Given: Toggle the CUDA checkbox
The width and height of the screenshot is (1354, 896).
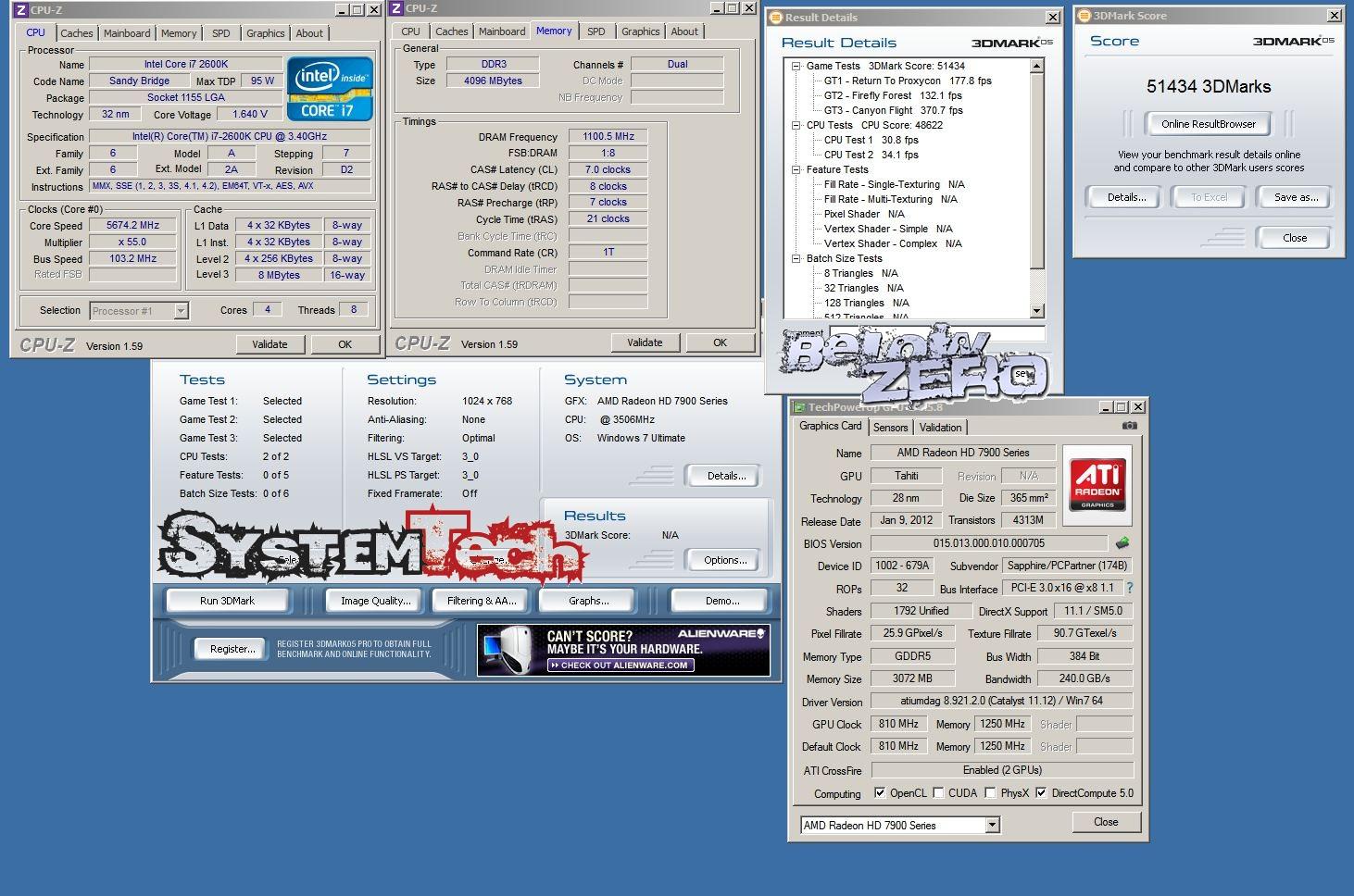Looking at the screenshot, I should click(x=938, y=793).
